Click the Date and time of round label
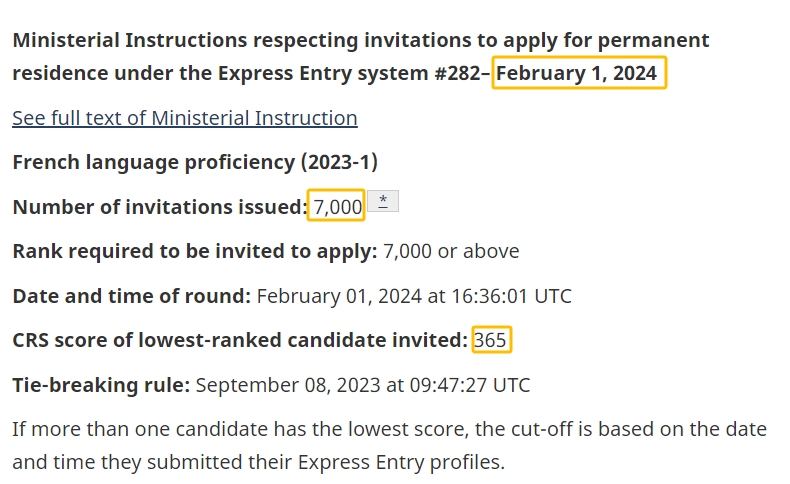The width and height of the screenshot is (790, 484). pyautogui.click(x=132, y=296)
